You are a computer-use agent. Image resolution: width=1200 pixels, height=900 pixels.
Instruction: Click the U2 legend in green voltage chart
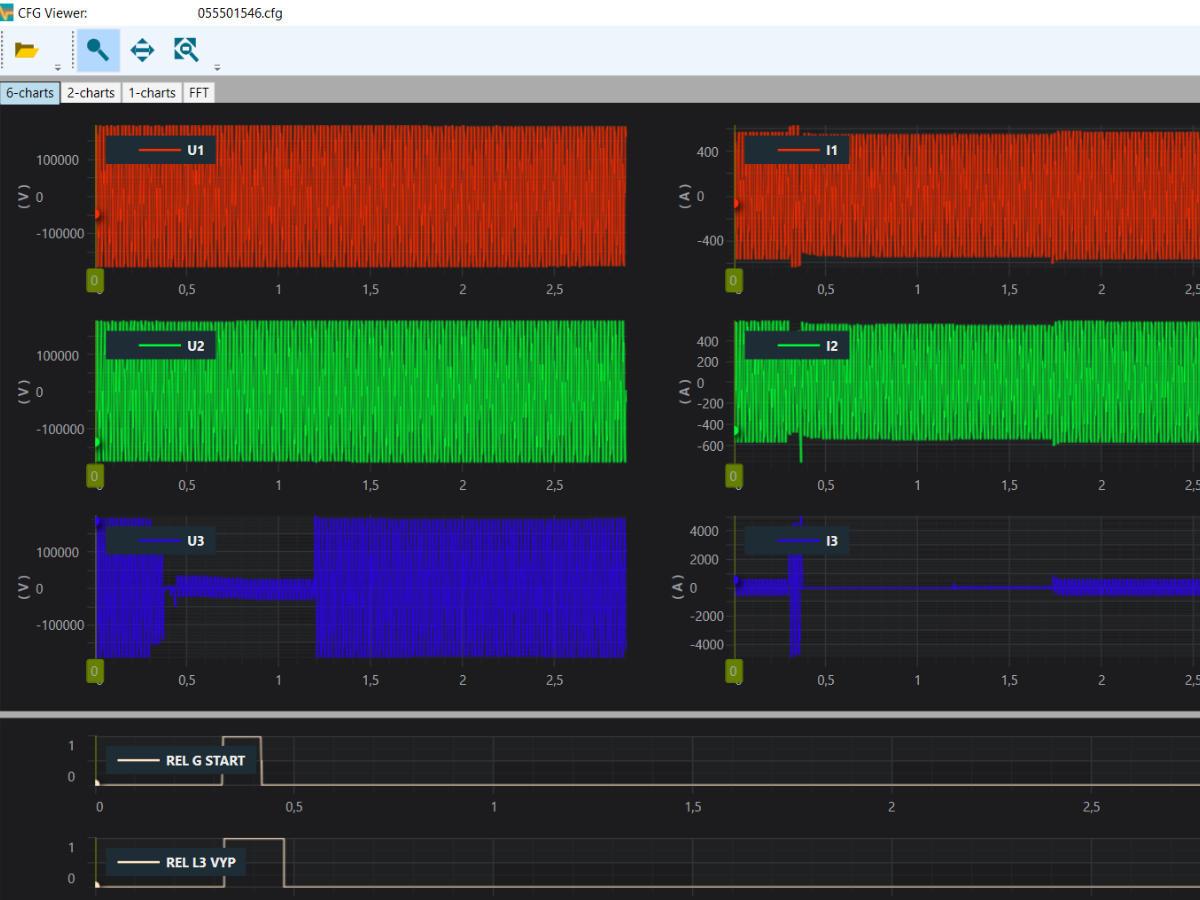click(160, 344)
